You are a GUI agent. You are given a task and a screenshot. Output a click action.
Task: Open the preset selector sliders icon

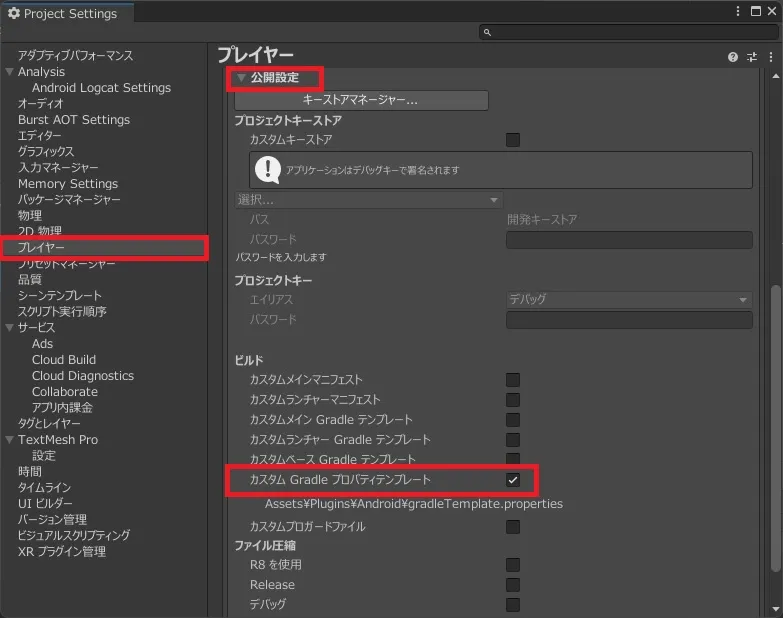tap(752, 57)
